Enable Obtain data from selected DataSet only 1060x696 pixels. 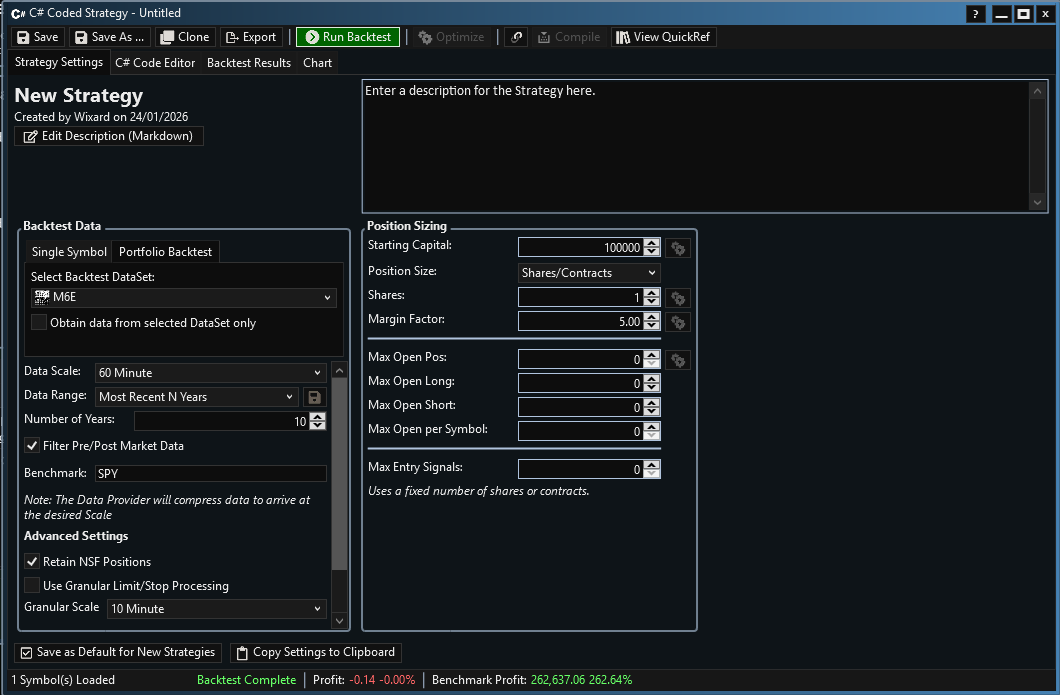point(39,323)
